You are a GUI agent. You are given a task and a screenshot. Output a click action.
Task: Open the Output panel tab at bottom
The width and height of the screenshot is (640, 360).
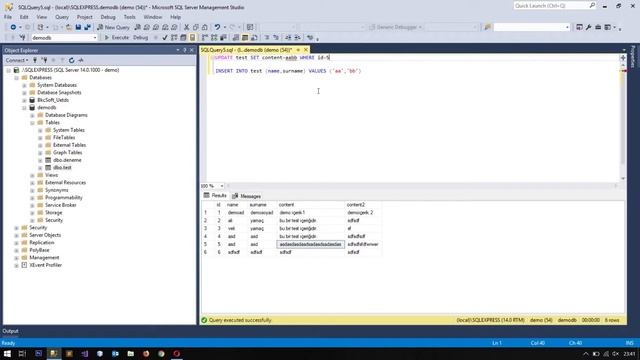[10, 331]
